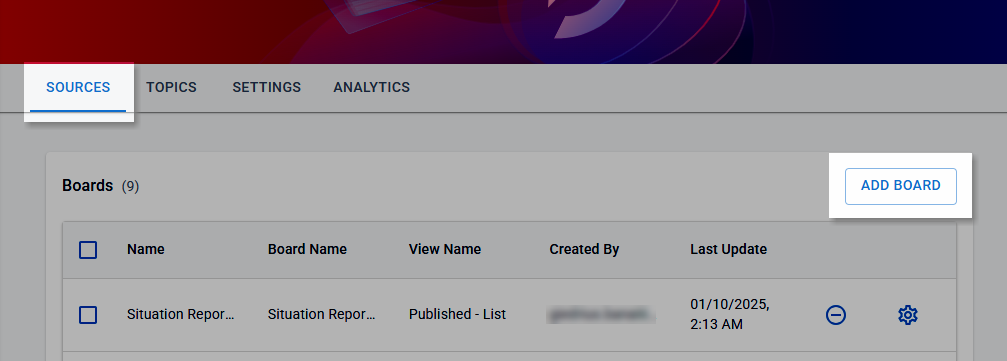Click the remove (minus circle) icon for Situation Report
1007x361 pixels.
pyautogui.click(x=836, y=315)
